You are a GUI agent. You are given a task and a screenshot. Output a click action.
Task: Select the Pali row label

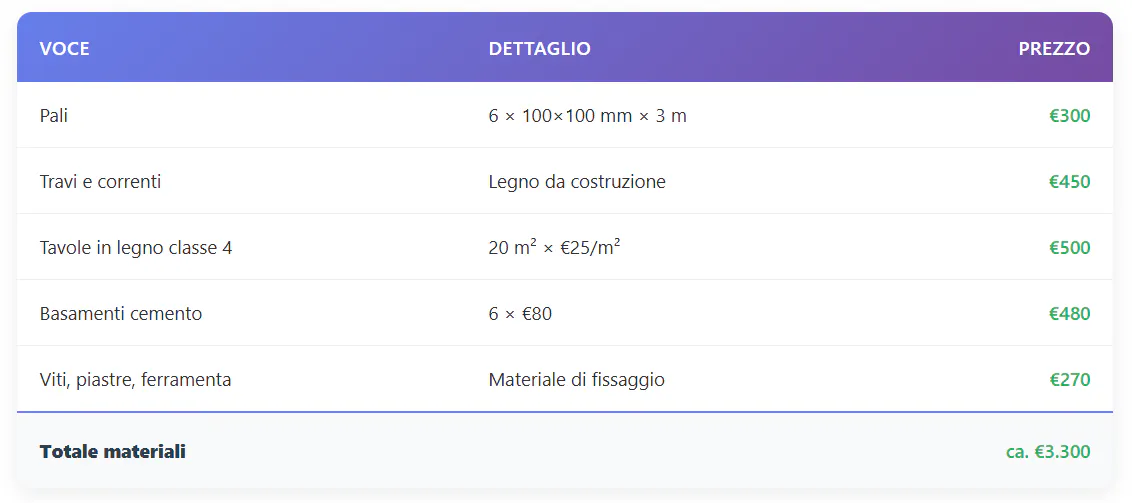54,116
